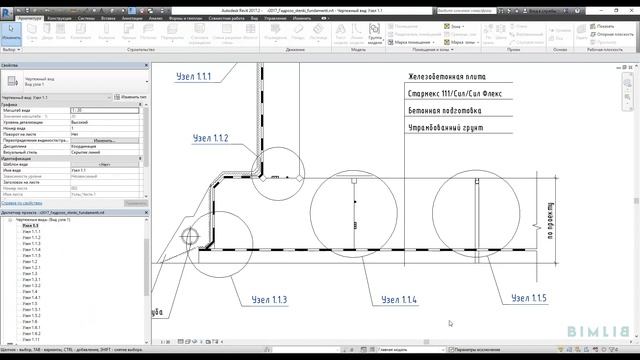Screen dimensions: 640x360
Task: Choose the Model Text tool
Action: (x=340, y=33)
